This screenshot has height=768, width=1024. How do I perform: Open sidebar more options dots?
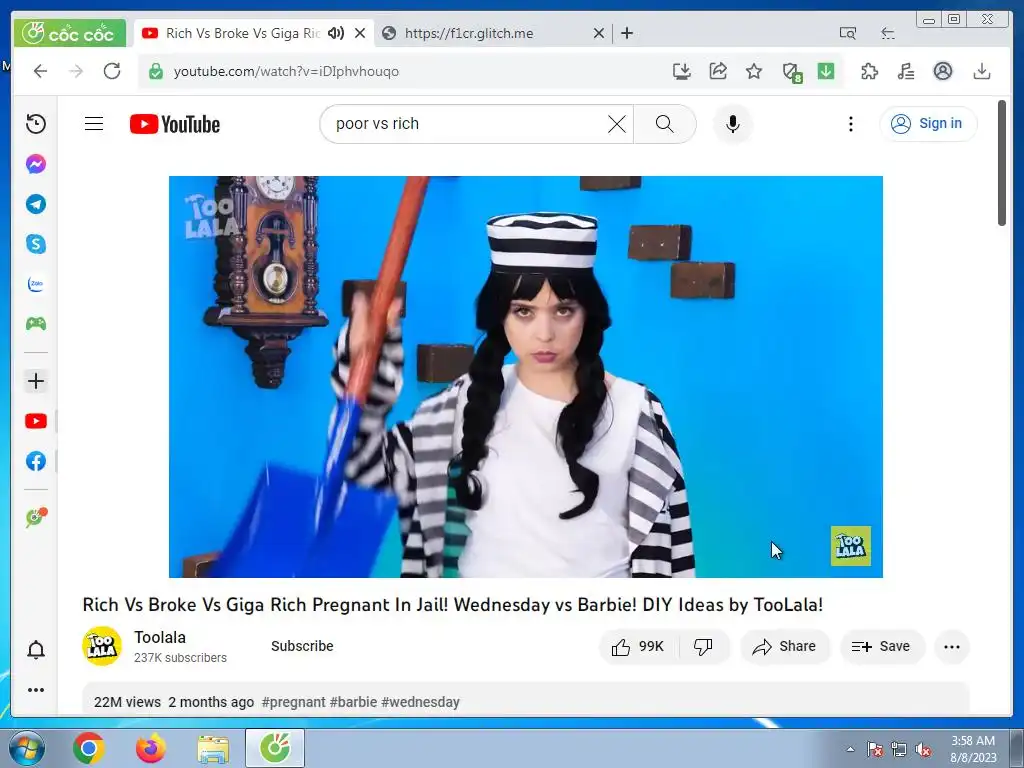point(36,690)
